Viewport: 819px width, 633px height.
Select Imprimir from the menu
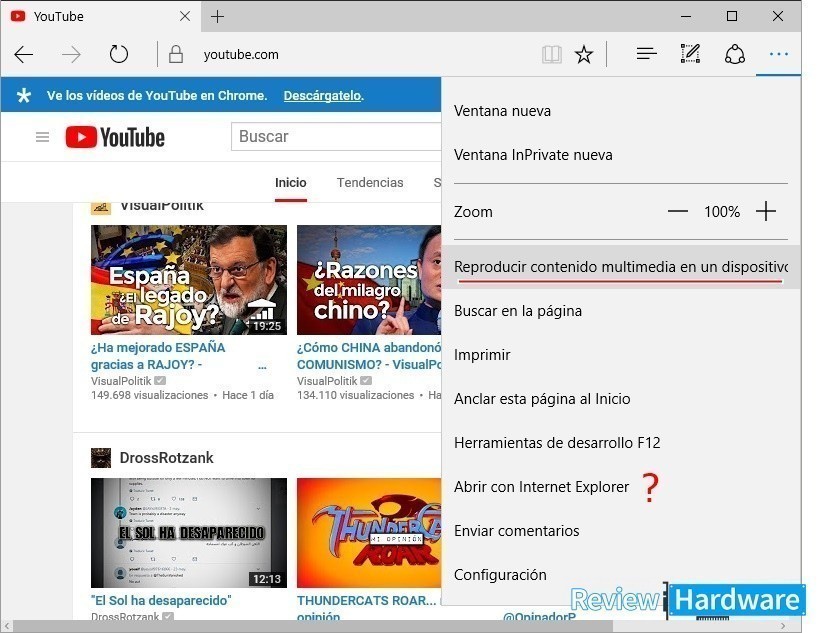coord(621,355)
